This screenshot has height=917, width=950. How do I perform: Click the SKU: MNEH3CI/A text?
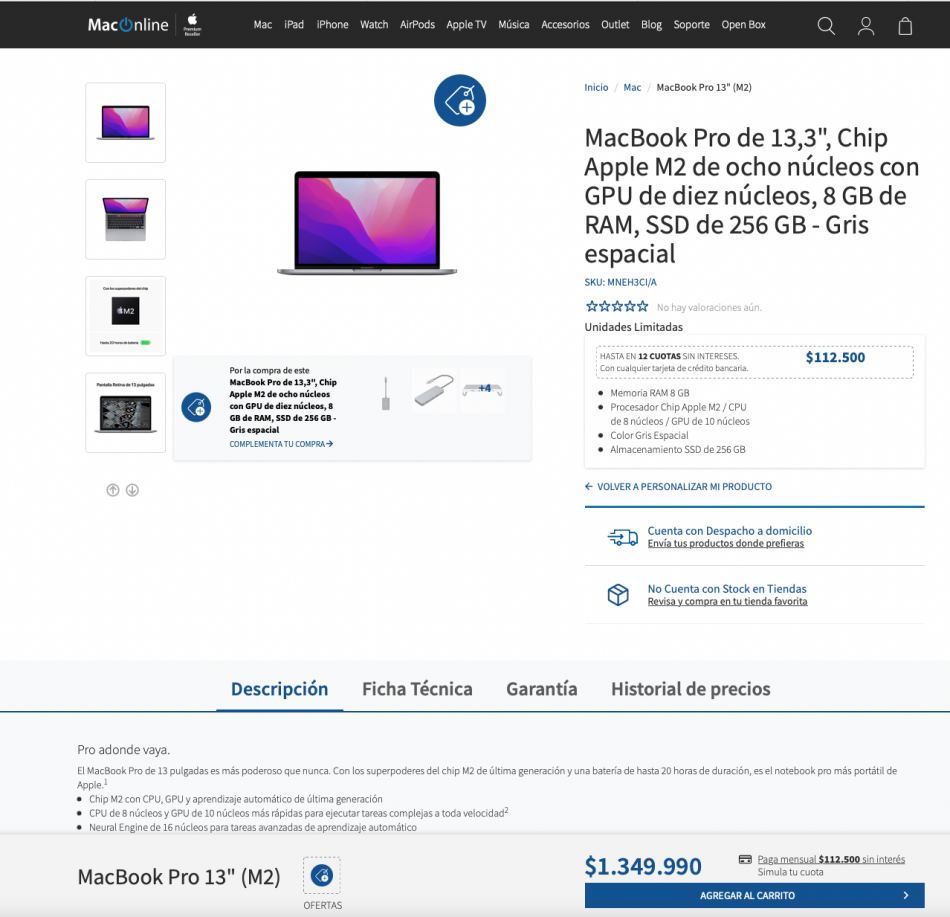(x=620, y=282)
